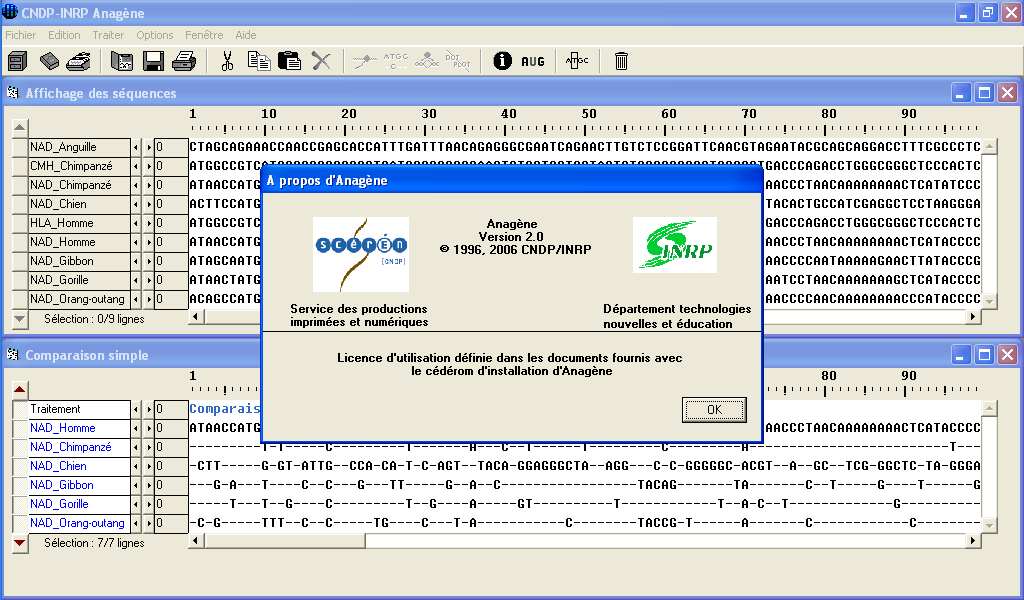The width and height of the screenshot is (1024, 600).
Task: Select the Traitement row name button
Action: 80,409
